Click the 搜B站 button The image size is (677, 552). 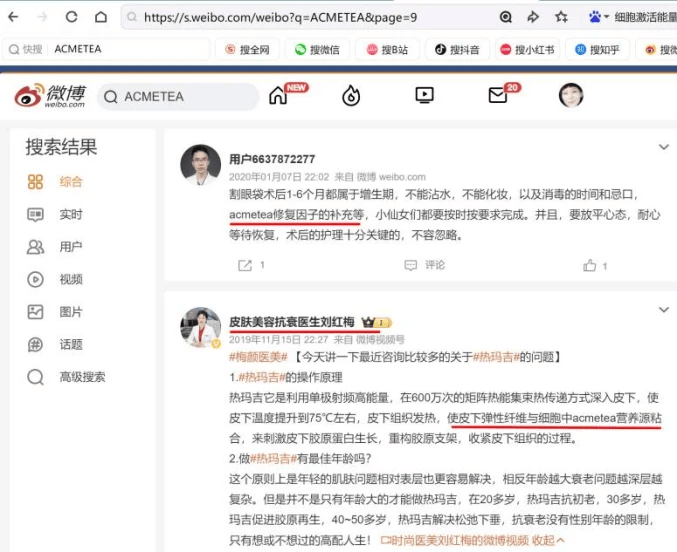pos(387,50)
